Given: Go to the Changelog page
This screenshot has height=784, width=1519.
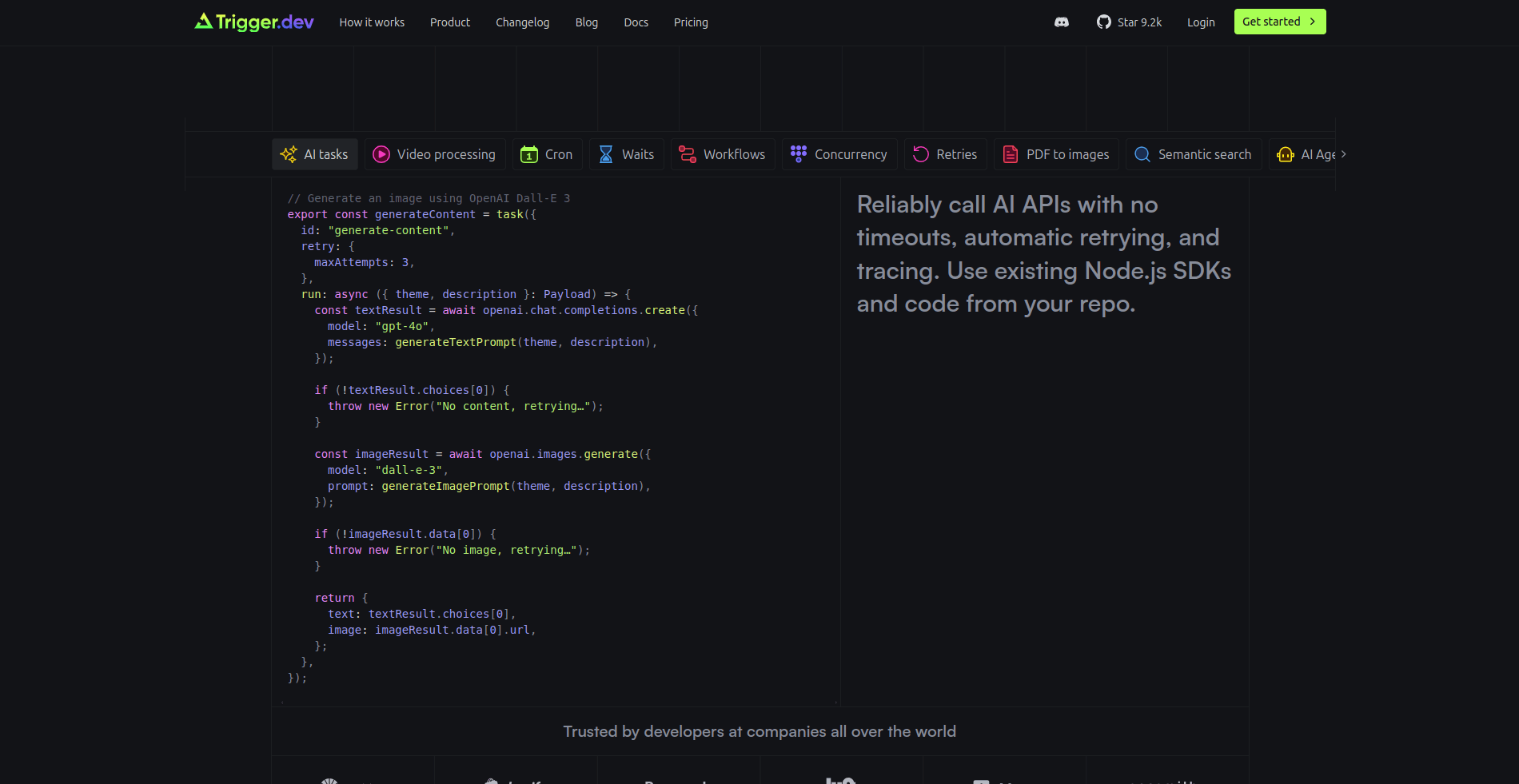Looking at the screenshot, I should tap(523, 22).
